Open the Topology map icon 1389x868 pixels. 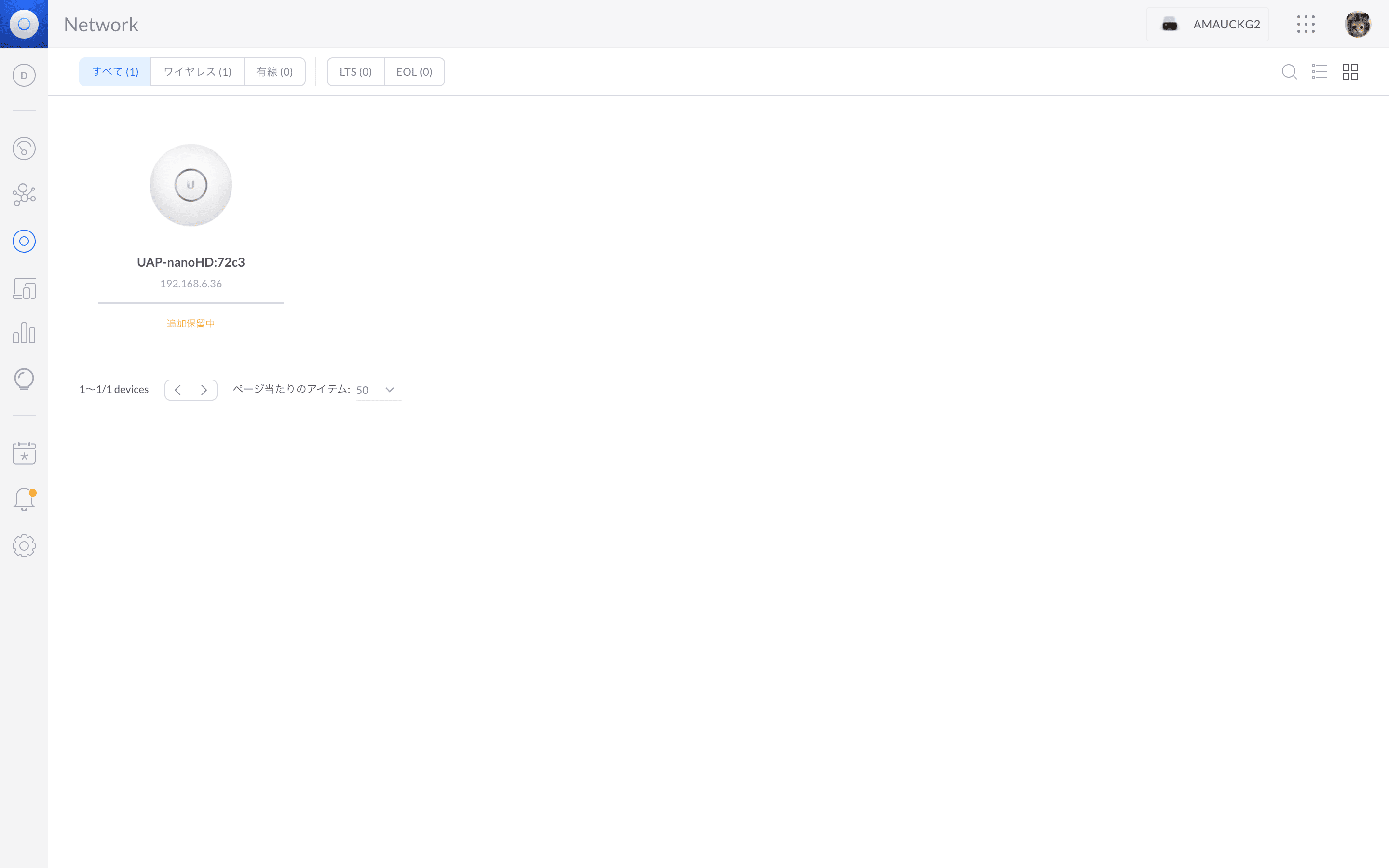pos(24,195)
